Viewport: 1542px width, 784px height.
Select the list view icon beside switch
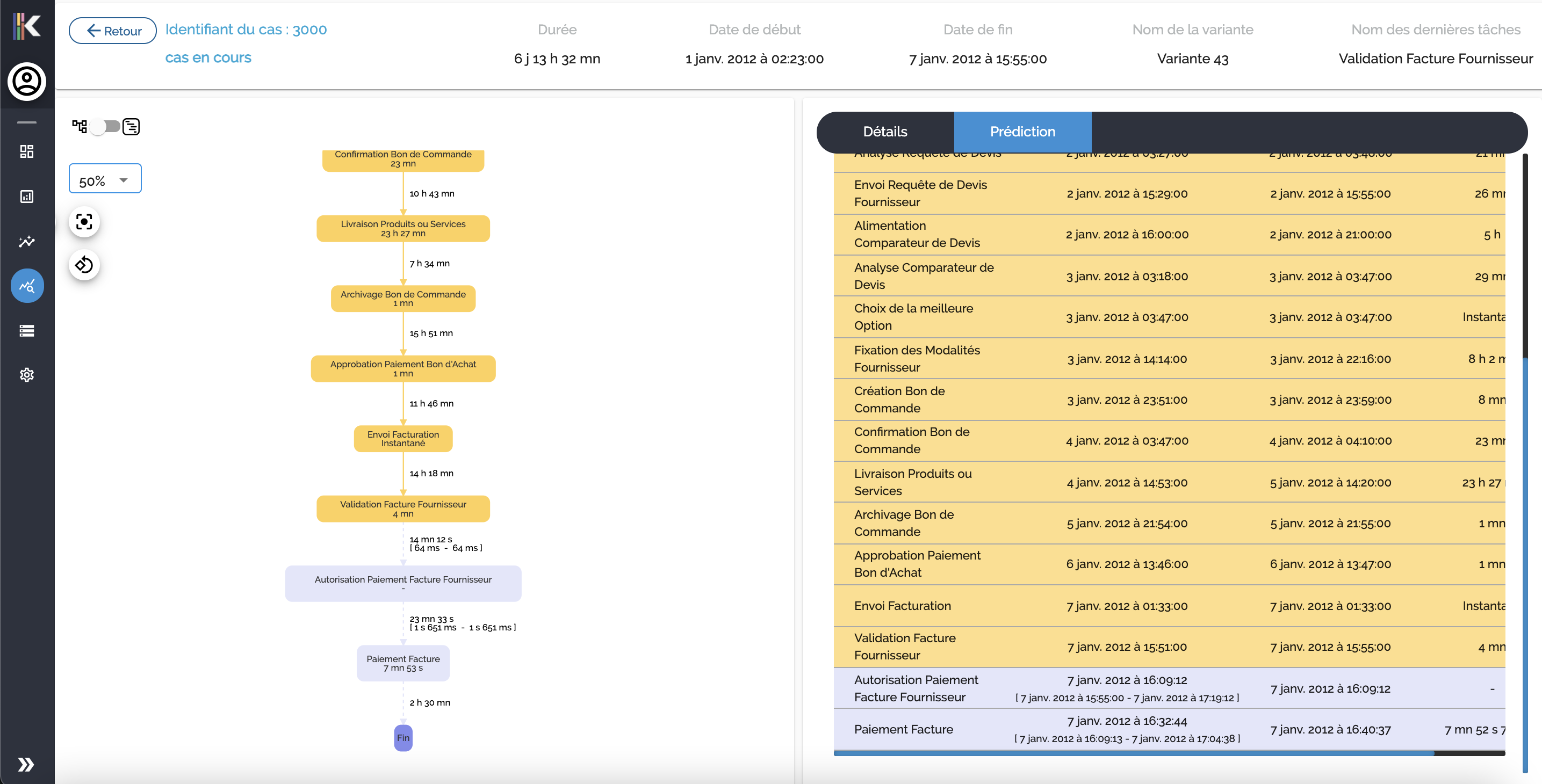click(x=131, y=126)
